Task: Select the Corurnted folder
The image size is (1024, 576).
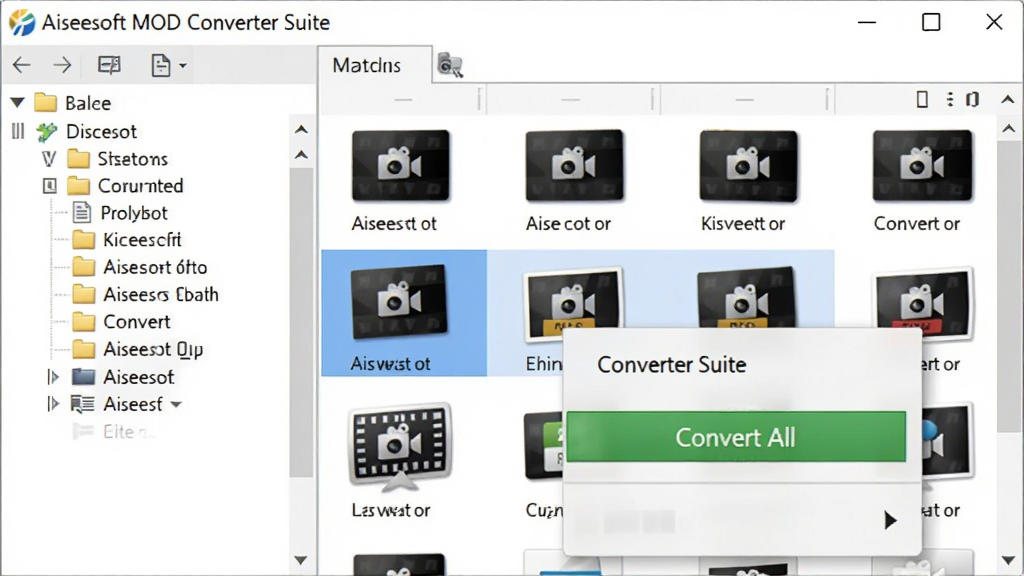Action: [x=125, y=186]
